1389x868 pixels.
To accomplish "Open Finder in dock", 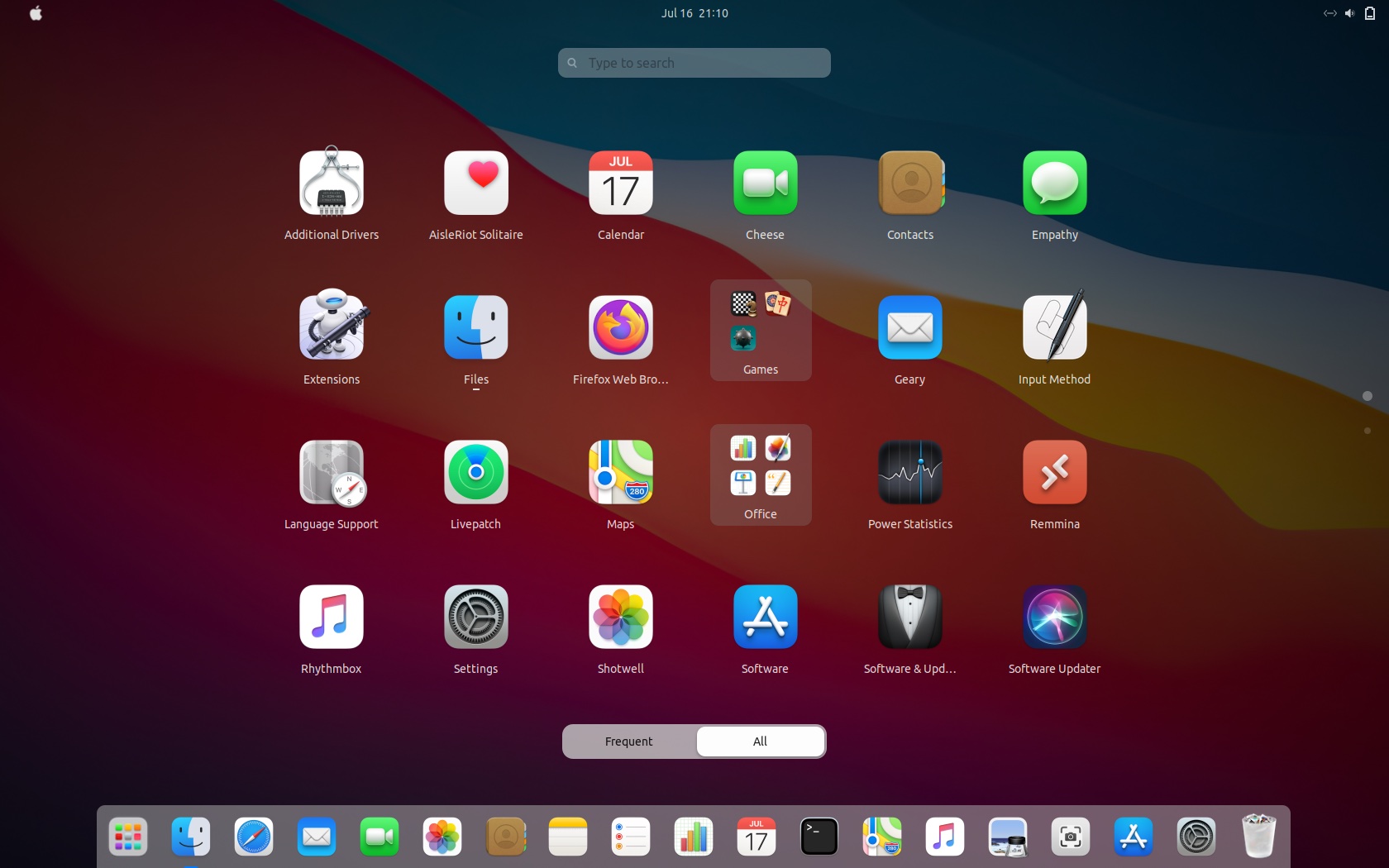I will [191, 837].
